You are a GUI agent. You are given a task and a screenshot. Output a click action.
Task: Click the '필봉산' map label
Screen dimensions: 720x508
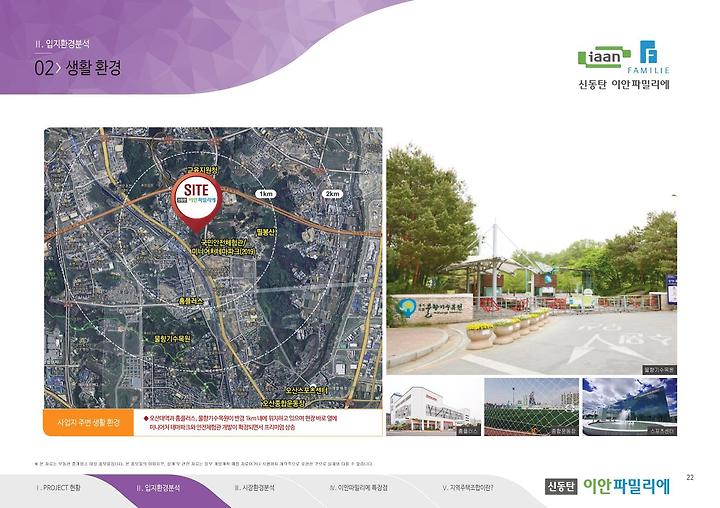pyautogui.click(x=265, y=232)
